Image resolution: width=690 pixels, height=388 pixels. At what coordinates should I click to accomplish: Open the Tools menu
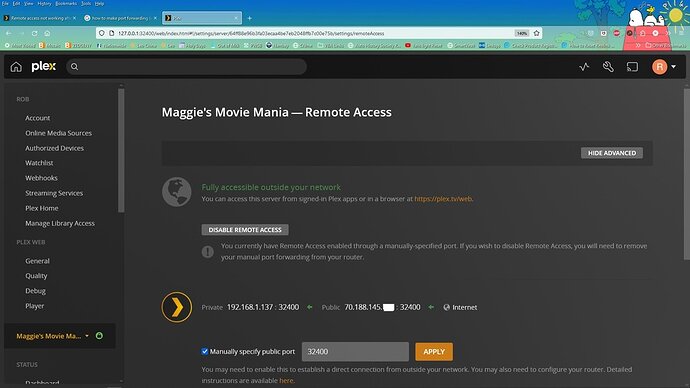86,4
